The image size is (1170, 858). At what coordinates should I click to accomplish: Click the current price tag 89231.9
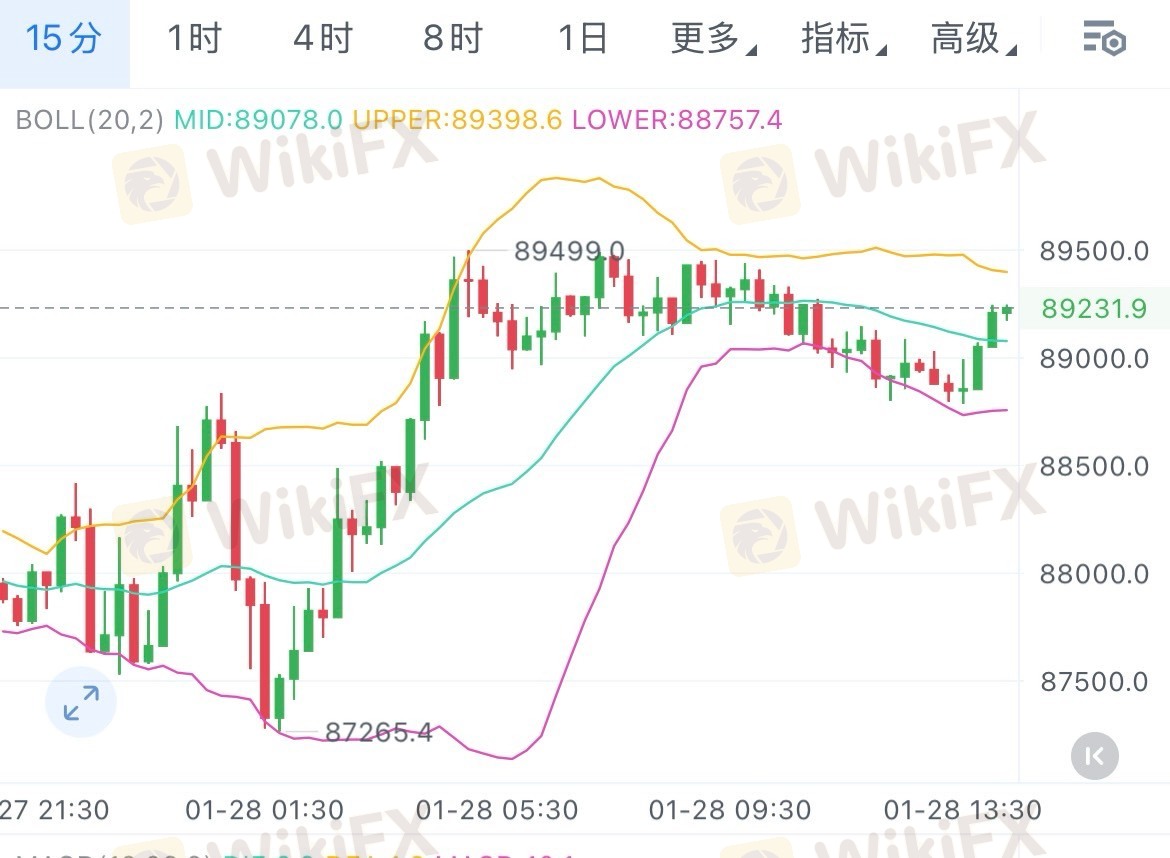click(x=1094, y=309)
